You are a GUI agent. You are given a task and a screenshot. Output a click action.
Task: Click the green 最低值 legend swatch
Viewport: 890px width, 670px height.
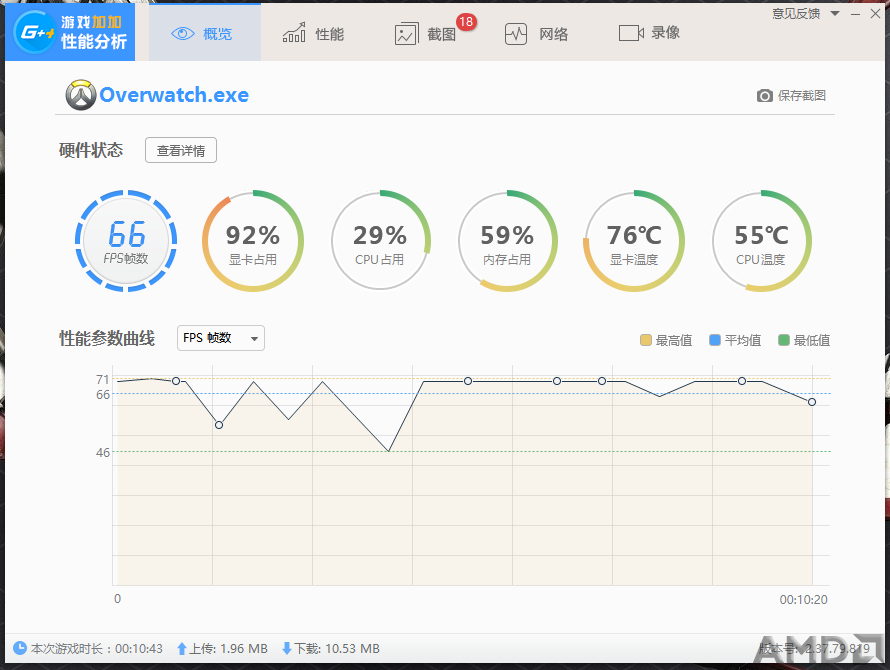coord(784,340)
